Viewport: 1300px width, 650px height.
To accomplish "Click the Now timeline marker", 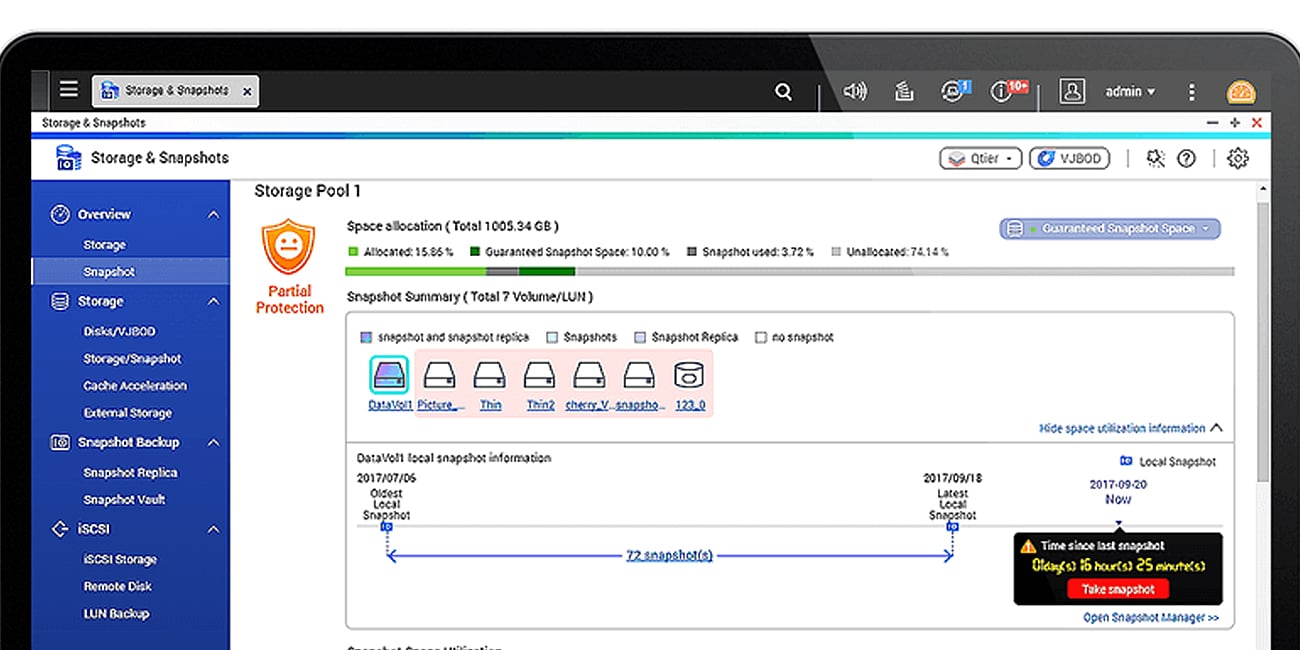I will tap(1118, 524).
